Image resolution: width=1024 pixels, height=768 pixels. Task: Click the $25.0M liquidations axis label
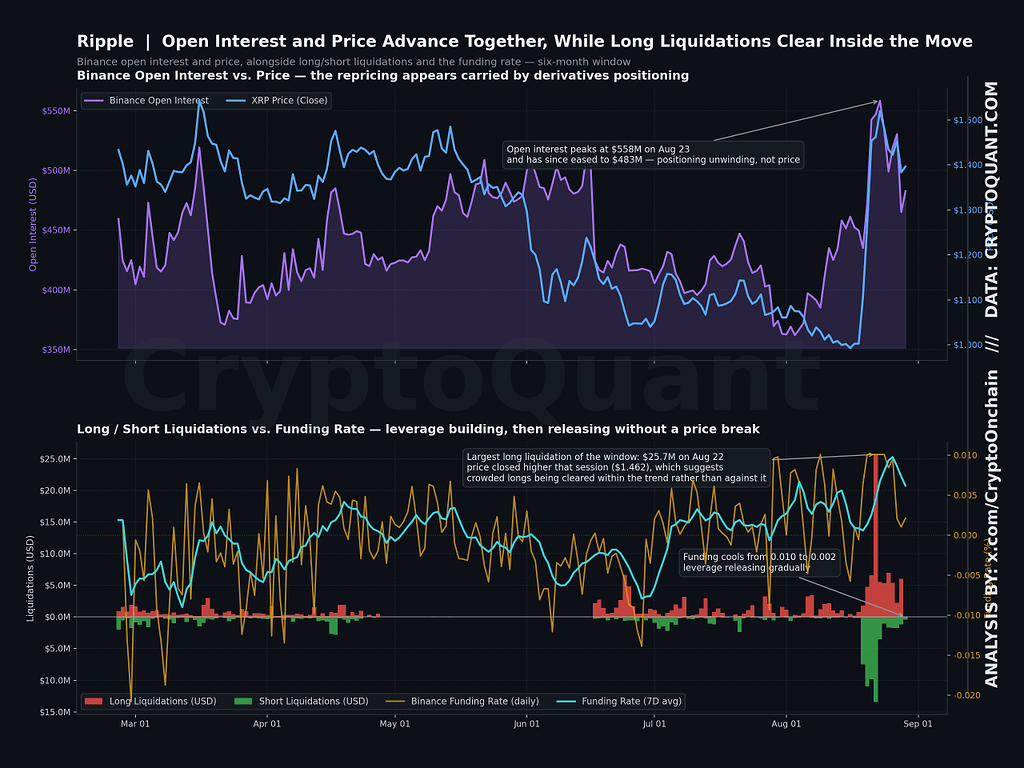[x=55, y=459]
